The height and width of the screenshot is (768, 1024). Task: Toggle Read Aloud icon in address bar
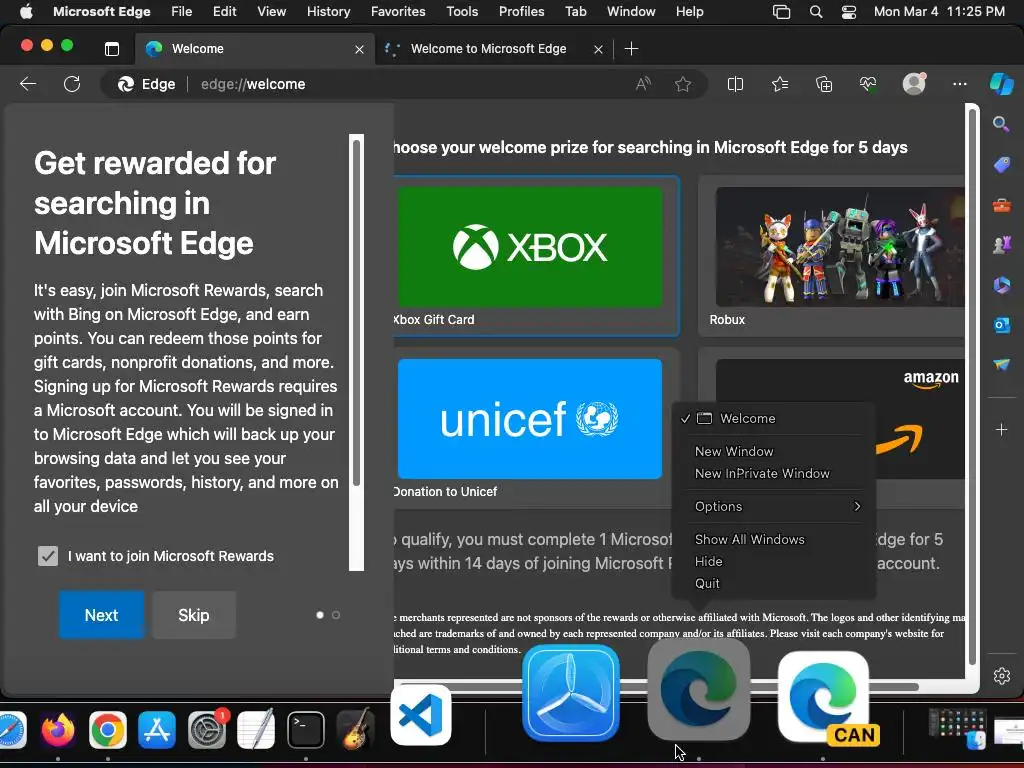pos(643,84)
